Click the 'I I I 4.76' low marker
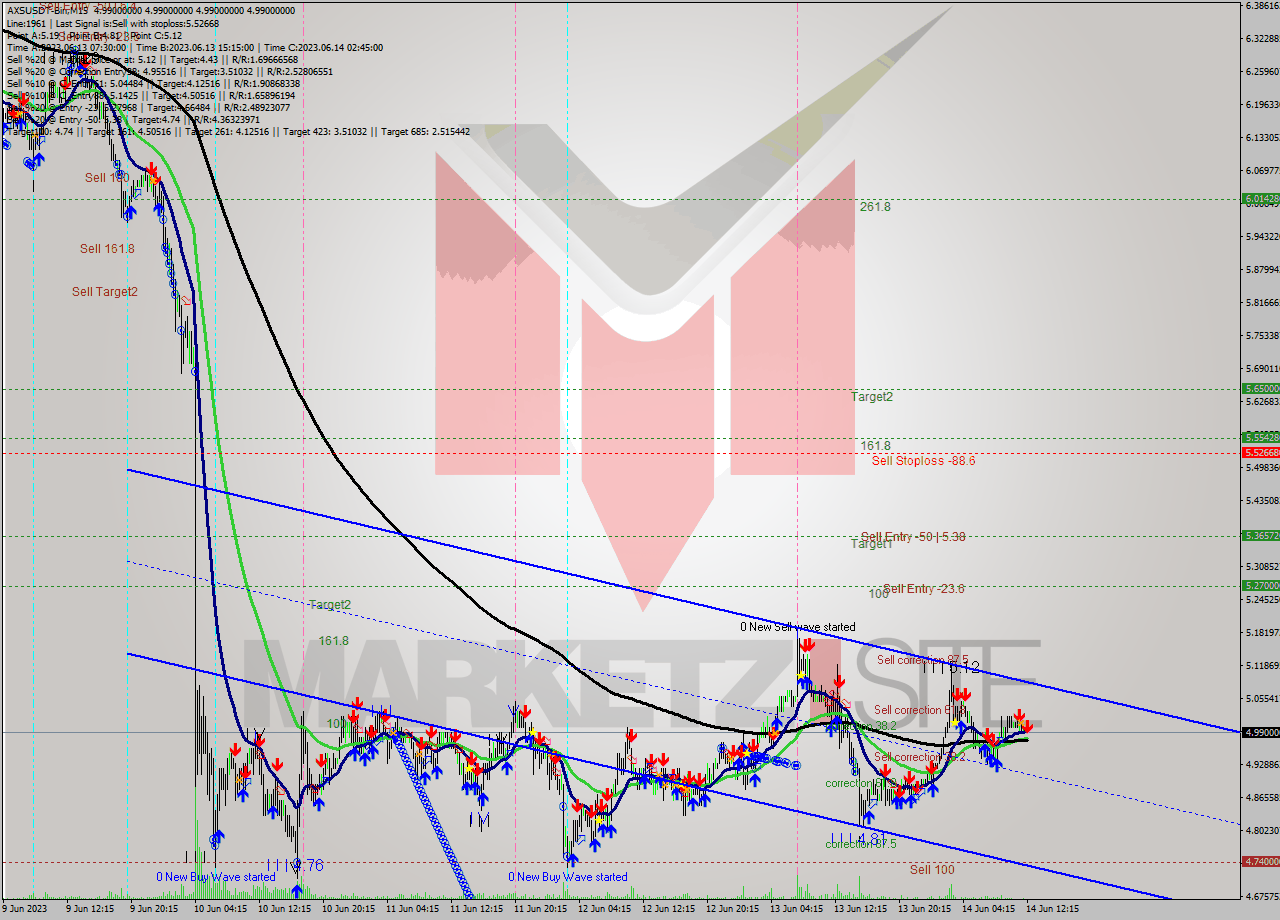 point(295,865)
